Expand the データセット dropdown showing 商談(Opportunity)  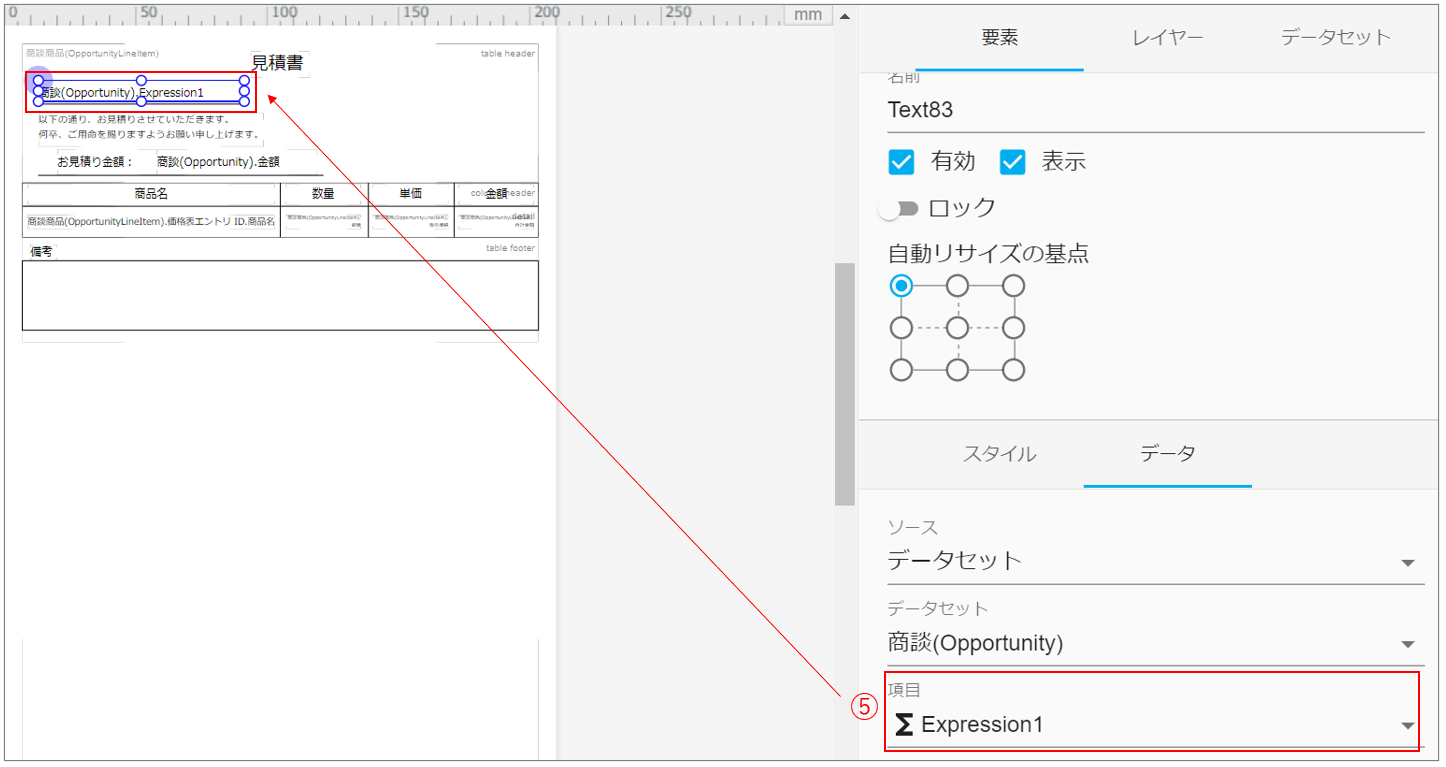[1155, 643]
